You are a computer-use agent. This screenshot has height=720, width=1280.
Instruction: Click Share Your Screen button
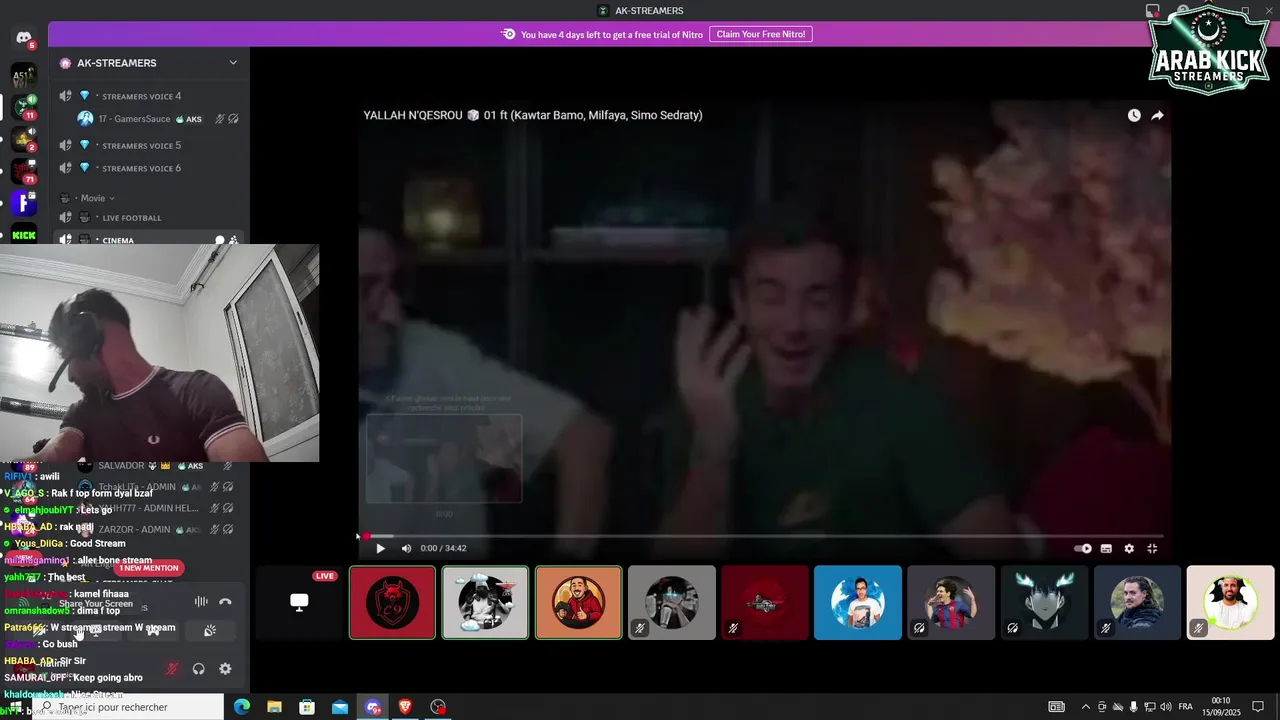click(x=96, y=631)
